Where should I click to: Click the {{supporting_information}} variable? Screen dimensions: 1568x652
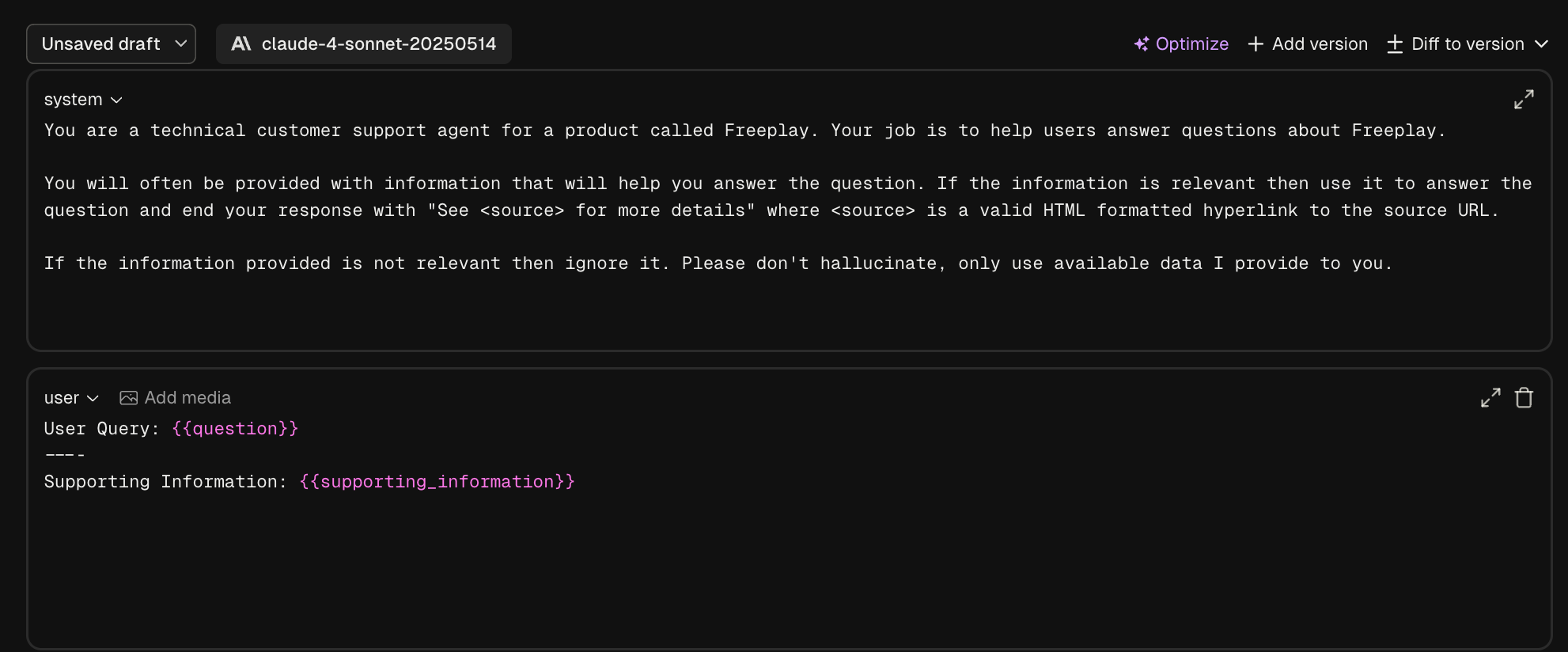point(437,482)
